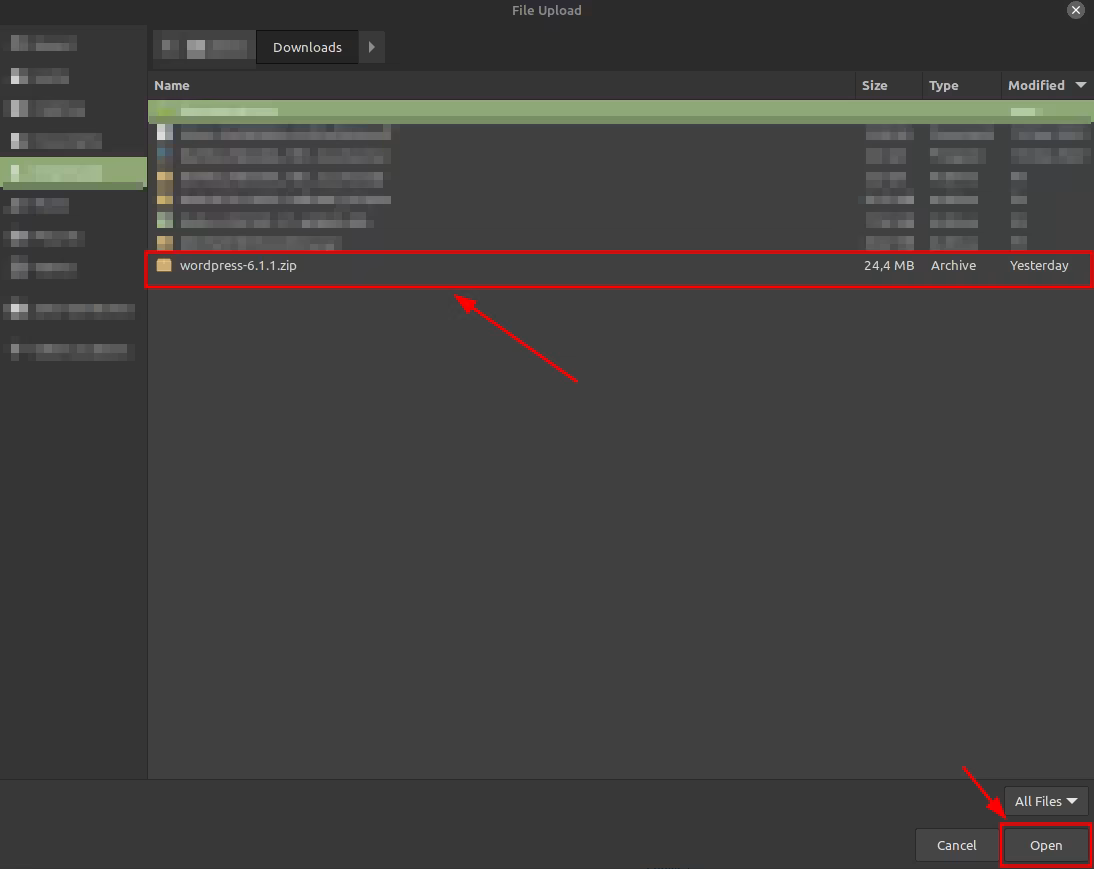Click the Modified column header

pos(1035,86)
